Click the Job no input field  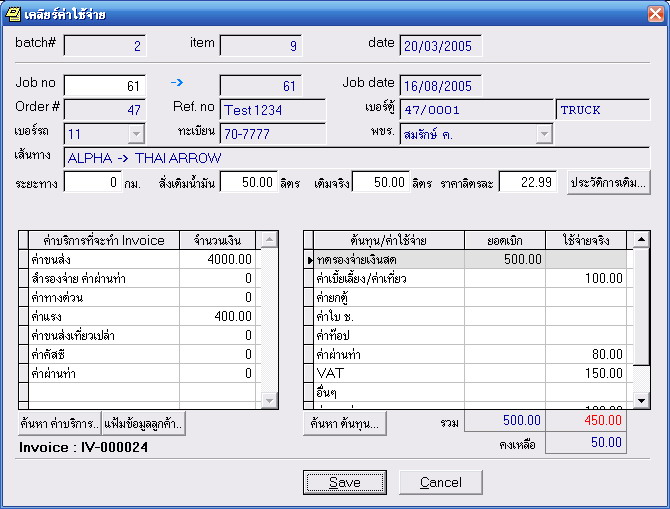(x=105, y=86)
